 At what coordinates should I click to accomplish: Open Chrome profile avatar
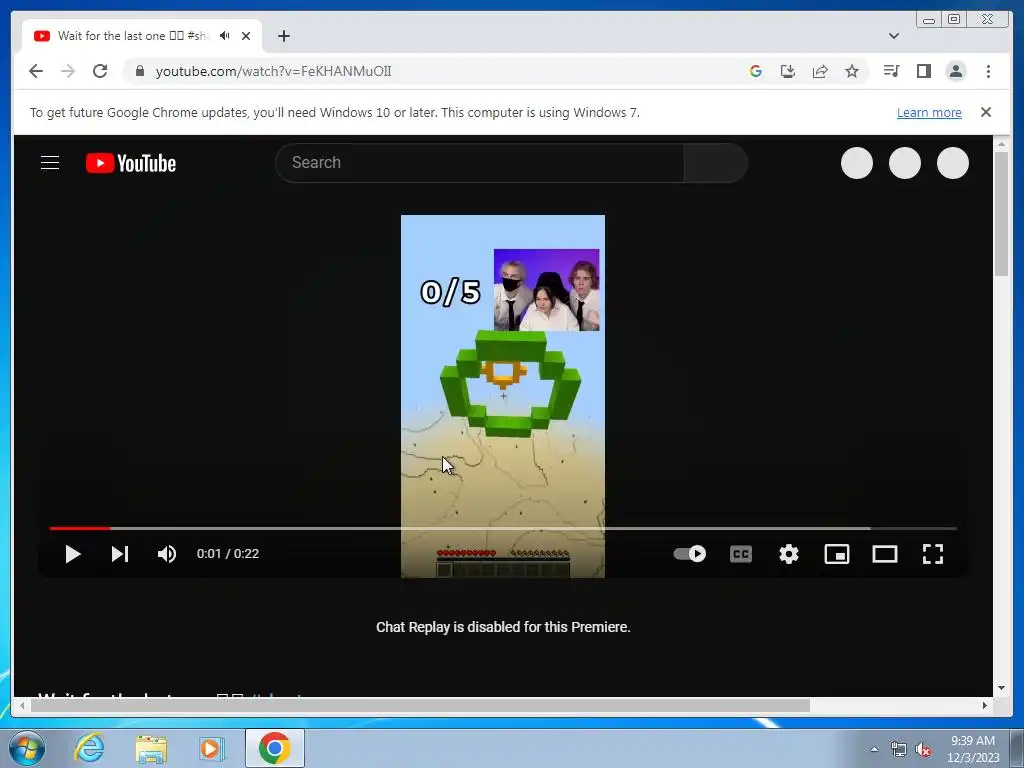click(955, 71)
